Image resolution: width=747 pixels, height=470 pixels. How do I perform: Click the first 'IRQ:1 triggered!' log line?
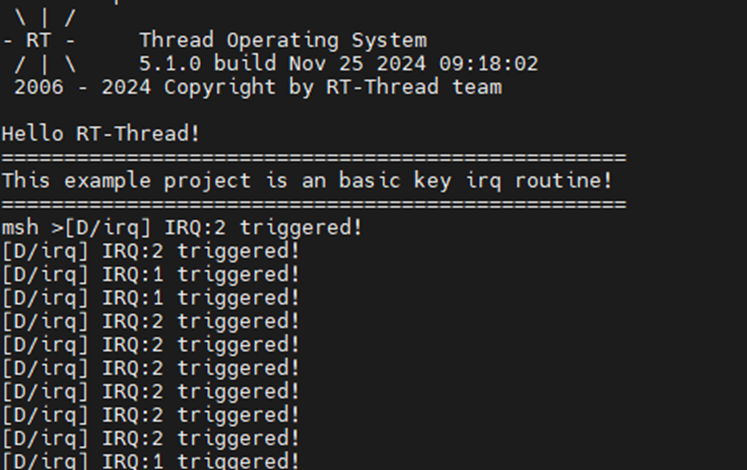coord(151,274)
